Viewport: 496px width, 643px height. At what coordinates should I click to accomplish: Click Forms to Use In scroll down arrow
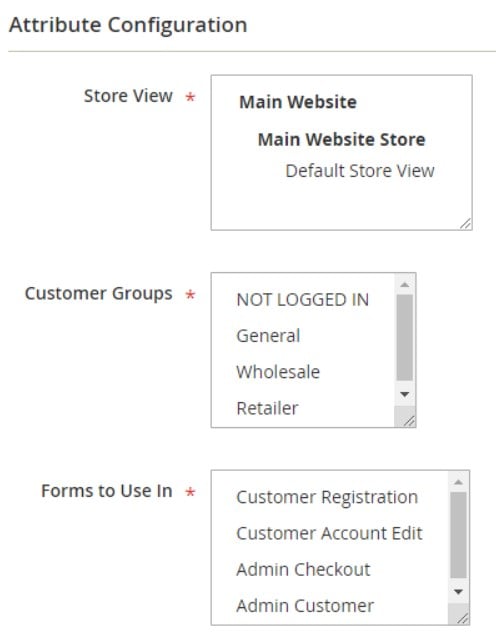point(458,592)
